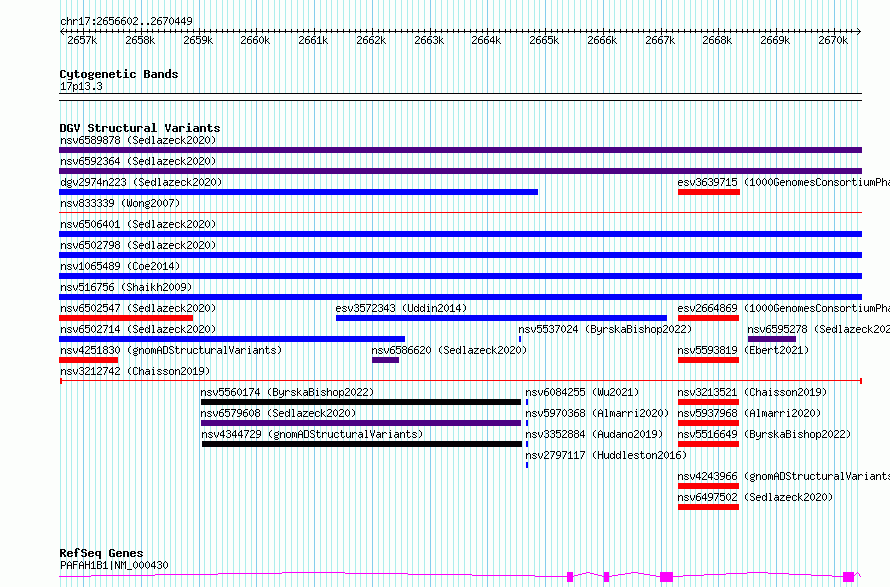
Task: Select nsv5516649 (ByrskaBishop2022) label
Action: 765,434
